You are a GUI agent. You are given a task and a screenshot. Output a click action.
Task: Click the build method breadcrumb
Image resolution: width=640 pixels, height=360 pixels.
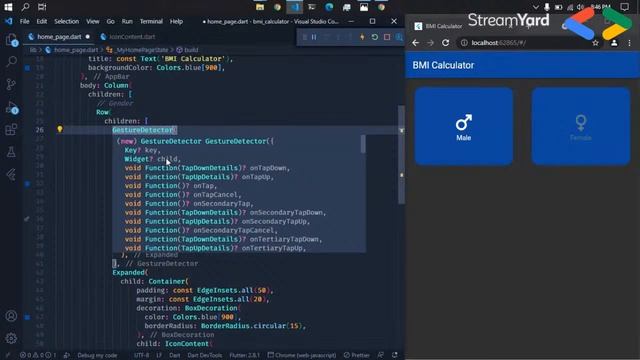[191, 50]
